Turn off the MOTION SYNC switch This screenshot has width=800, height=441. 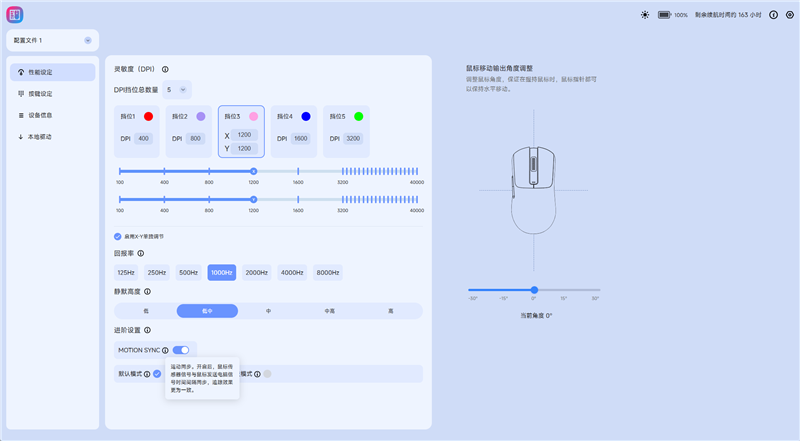(x=181, y=350)
